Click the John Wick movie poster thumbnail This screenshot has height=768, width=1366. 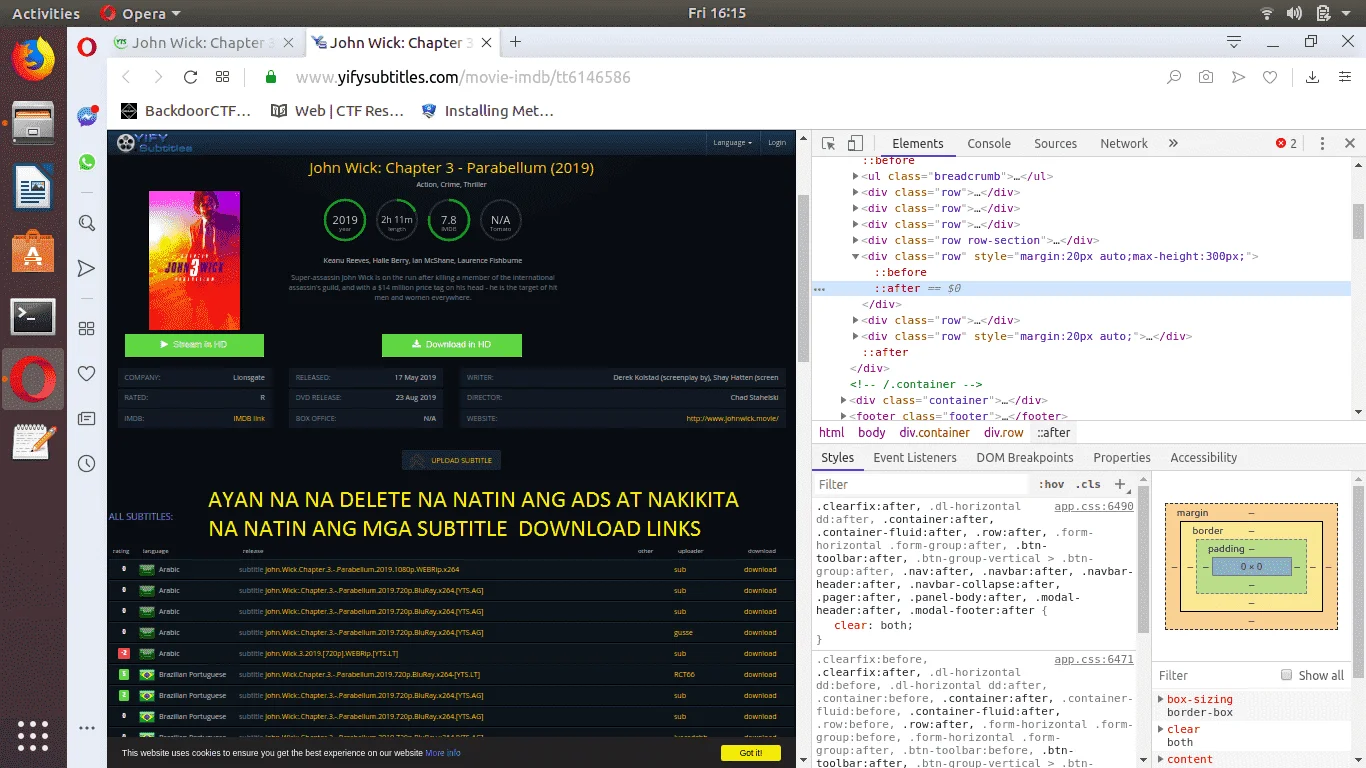[x=194, y=260]
